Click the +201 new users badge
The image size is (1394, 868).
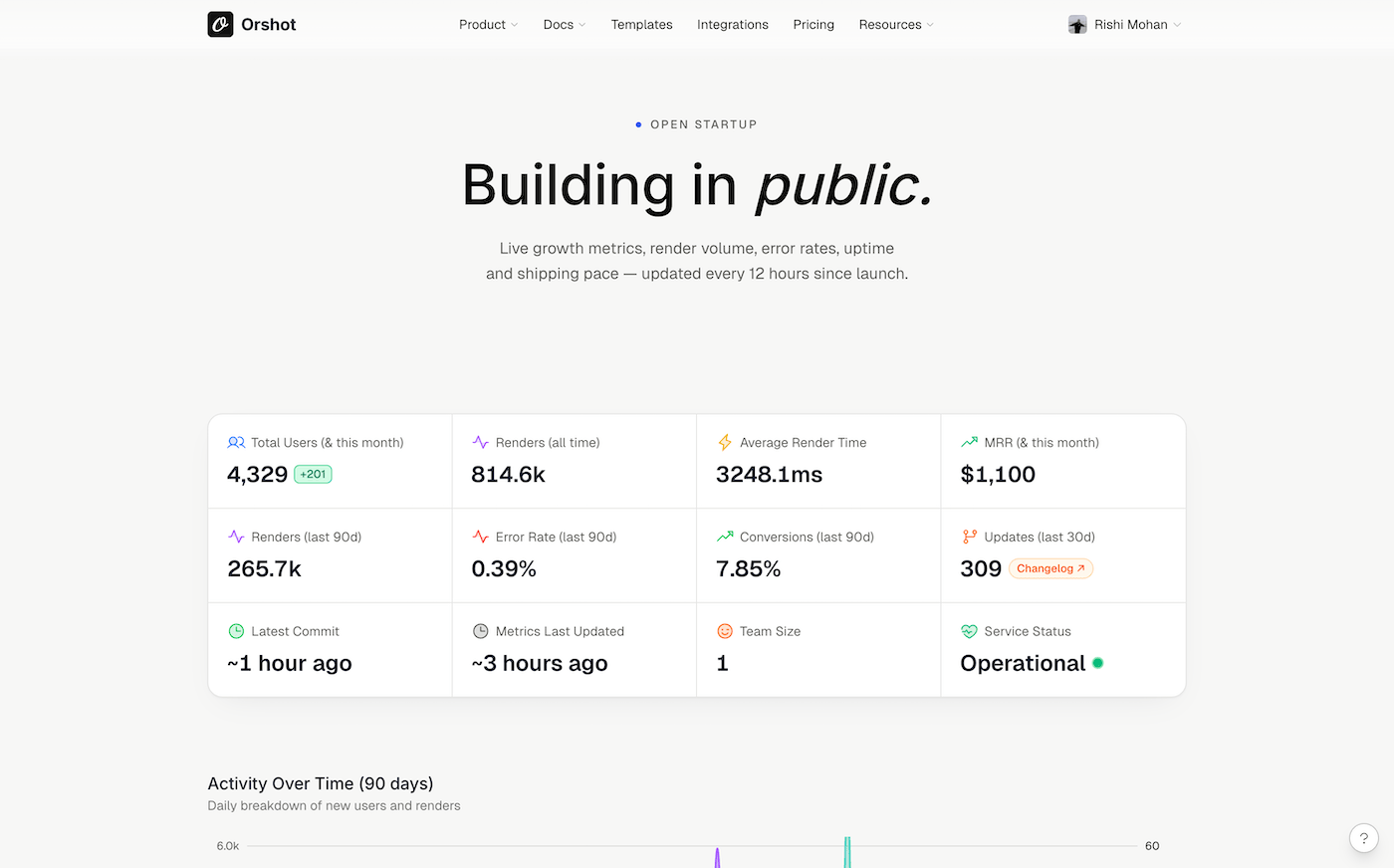(x=313, y=475)
